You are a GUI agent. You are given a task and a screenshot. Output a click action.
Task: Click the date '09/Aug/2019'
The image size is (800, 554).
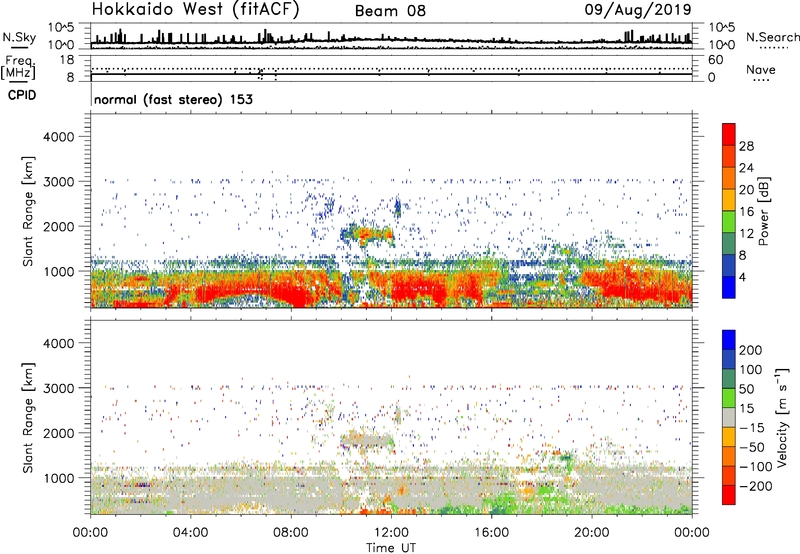coord(638,9)
